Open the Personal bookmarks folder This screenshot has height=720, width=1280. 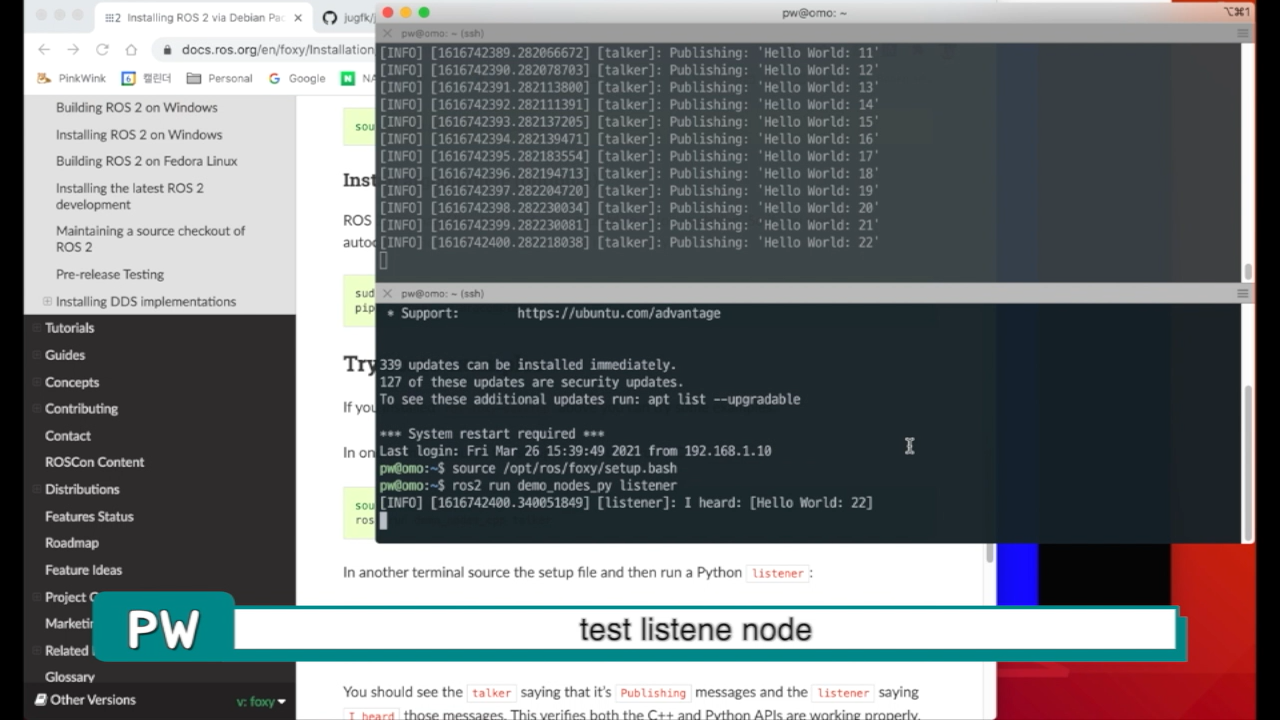click(x=219, y=78)
